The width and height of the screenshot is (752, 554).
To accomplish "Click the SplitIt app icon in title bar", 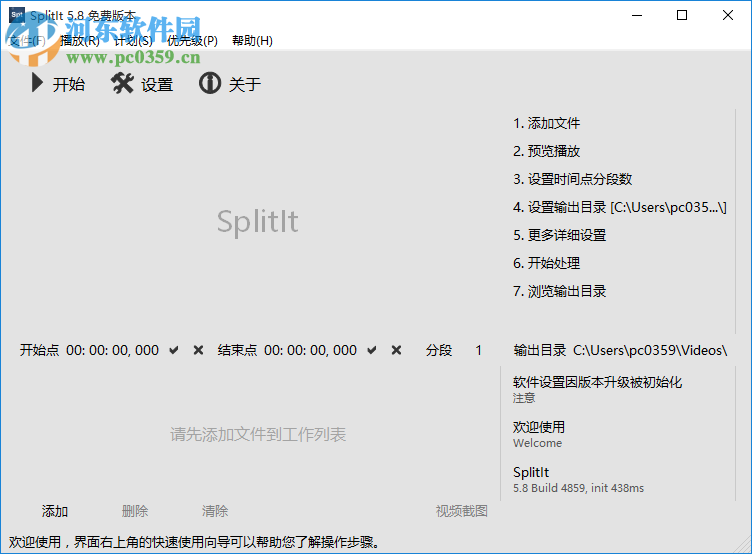I will pyautogui.click(x=16, y=15).
